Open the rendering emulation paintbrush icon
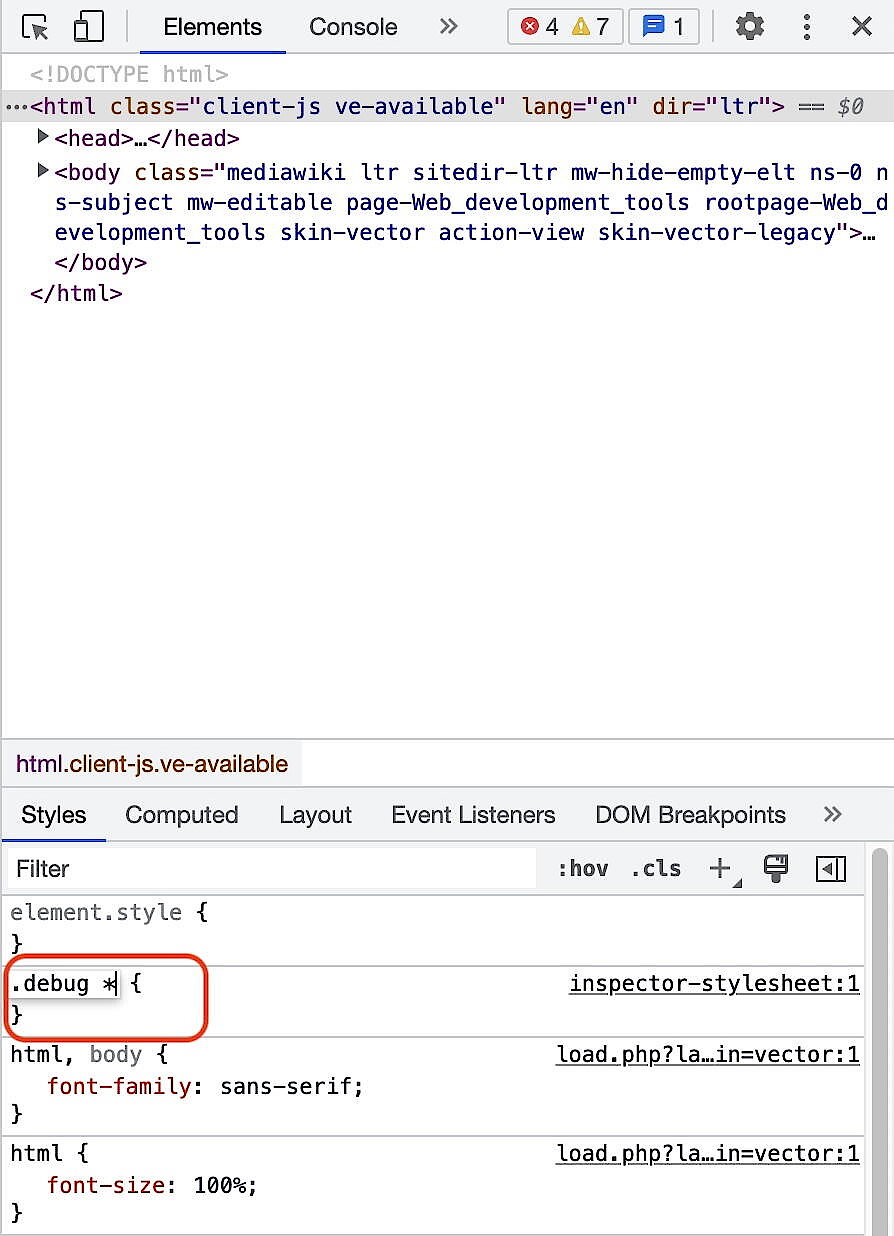This screenshot has width=894, height=1236. (x=776, y=868)
